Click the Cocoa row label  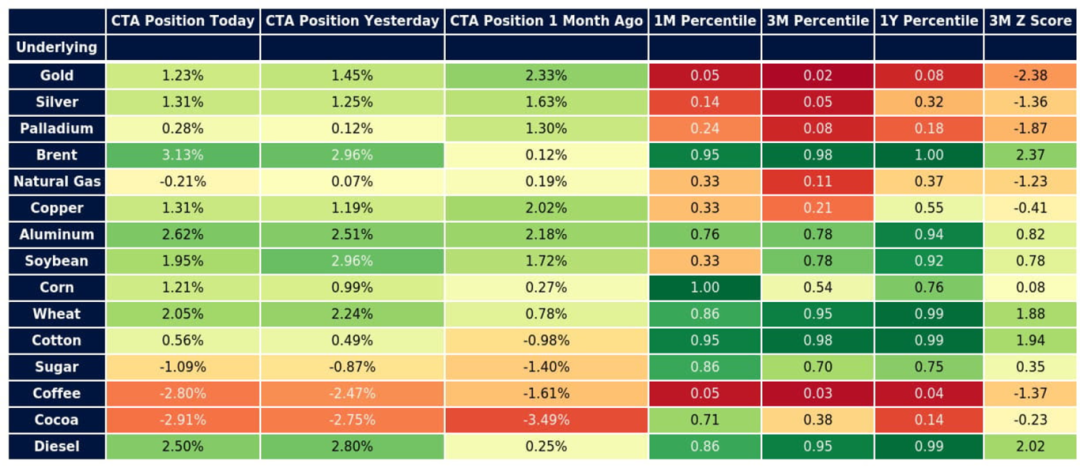56,420
